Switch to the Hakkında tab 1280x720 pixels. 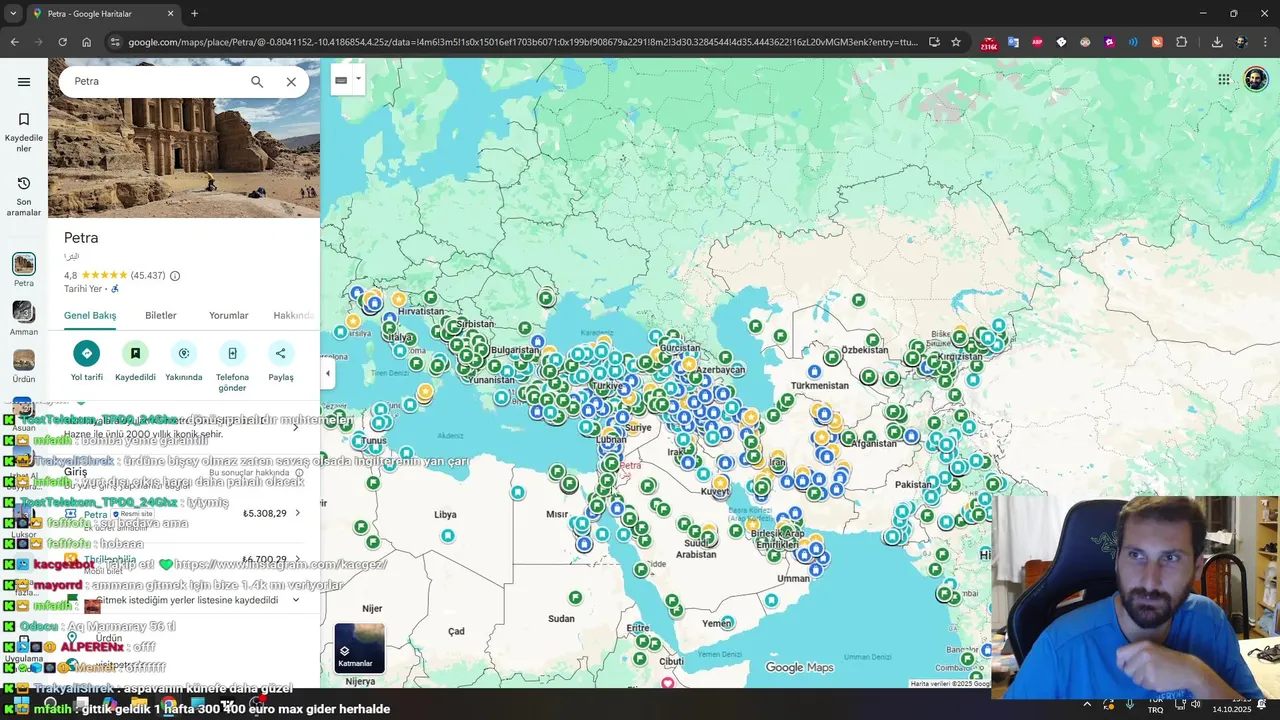(294, 316)
